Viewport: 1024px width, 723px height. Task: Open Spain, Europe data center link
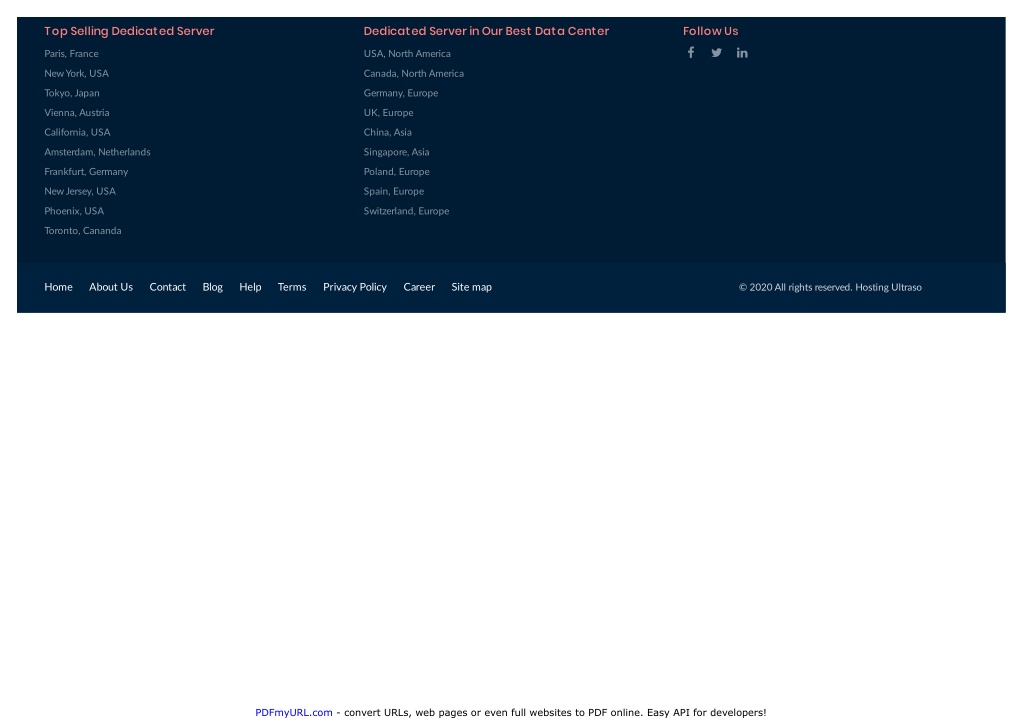pyautogui.click(x=394, y=191)
